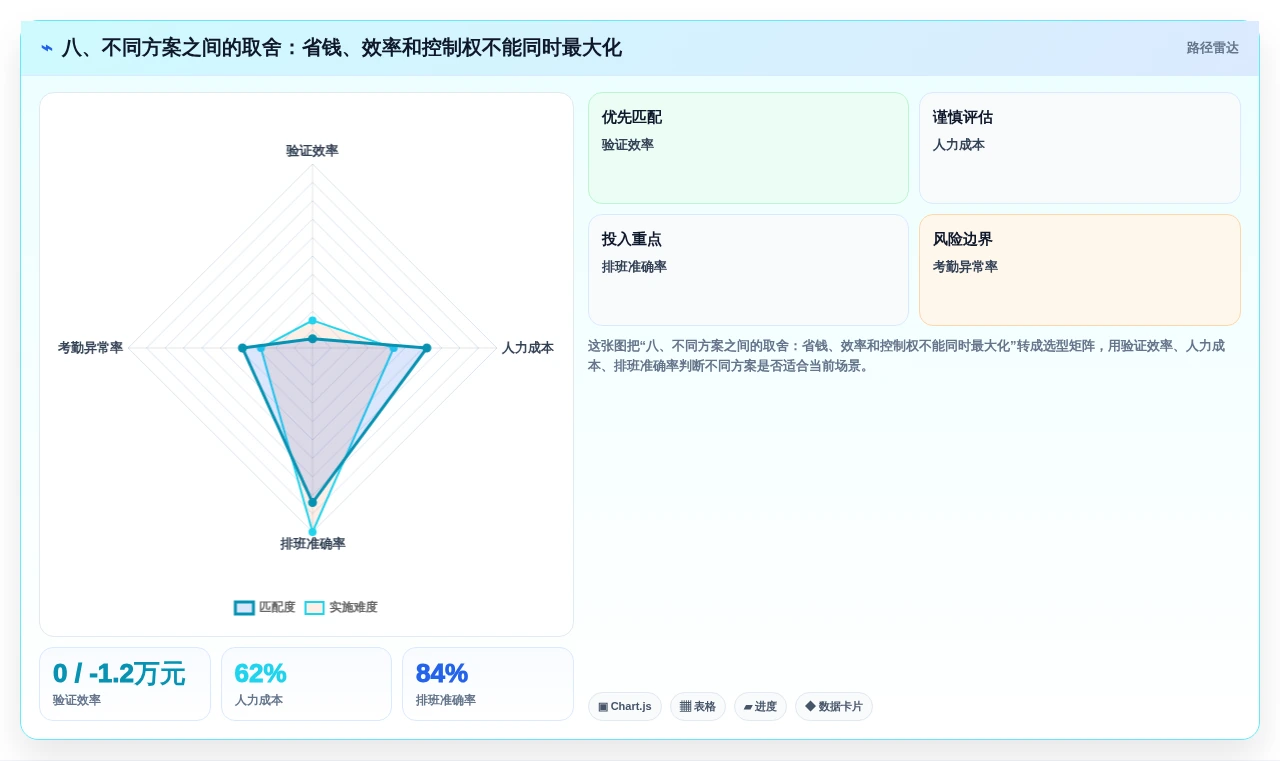
Task: Toggle the 匹配度 legend swatch
Action: (x=244, y=608)
